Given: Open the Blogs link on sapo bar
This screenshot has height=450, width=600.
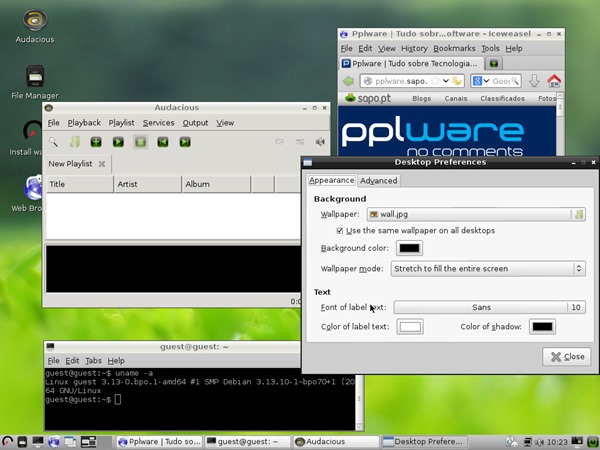Looking at the screenshot, I should 422,99.
